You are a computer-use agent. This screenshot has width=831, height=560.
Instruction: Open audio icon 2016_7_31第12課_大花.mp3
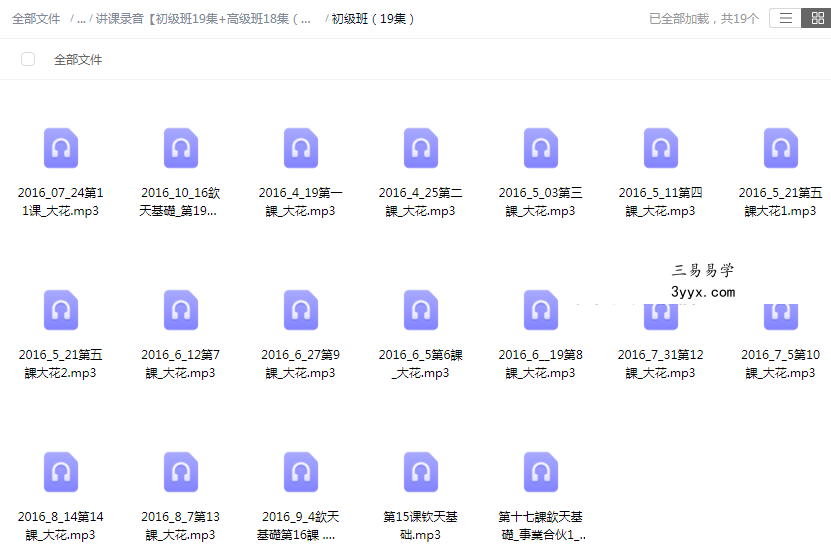point(661,317)
